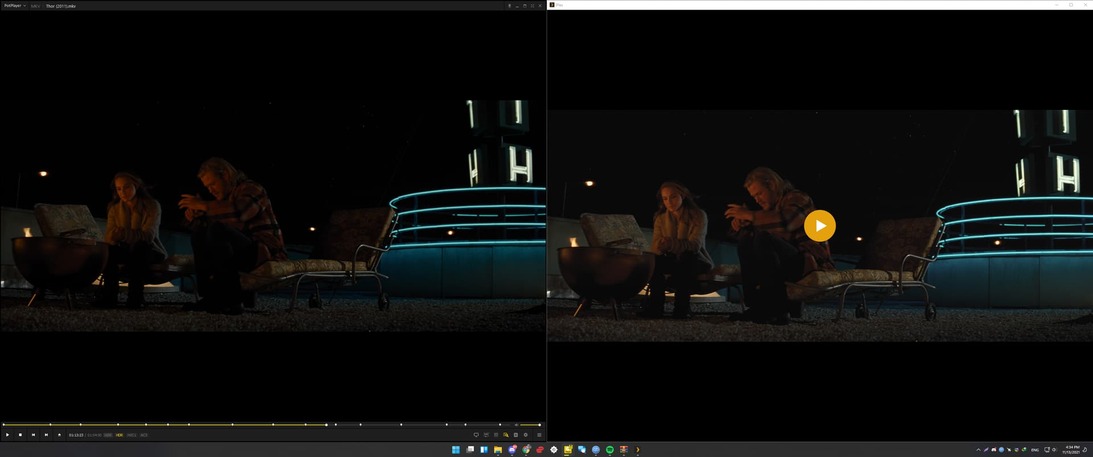Mute audio with PotPlayer speaker icon
1093x457 pixels.
coord(517,424)
